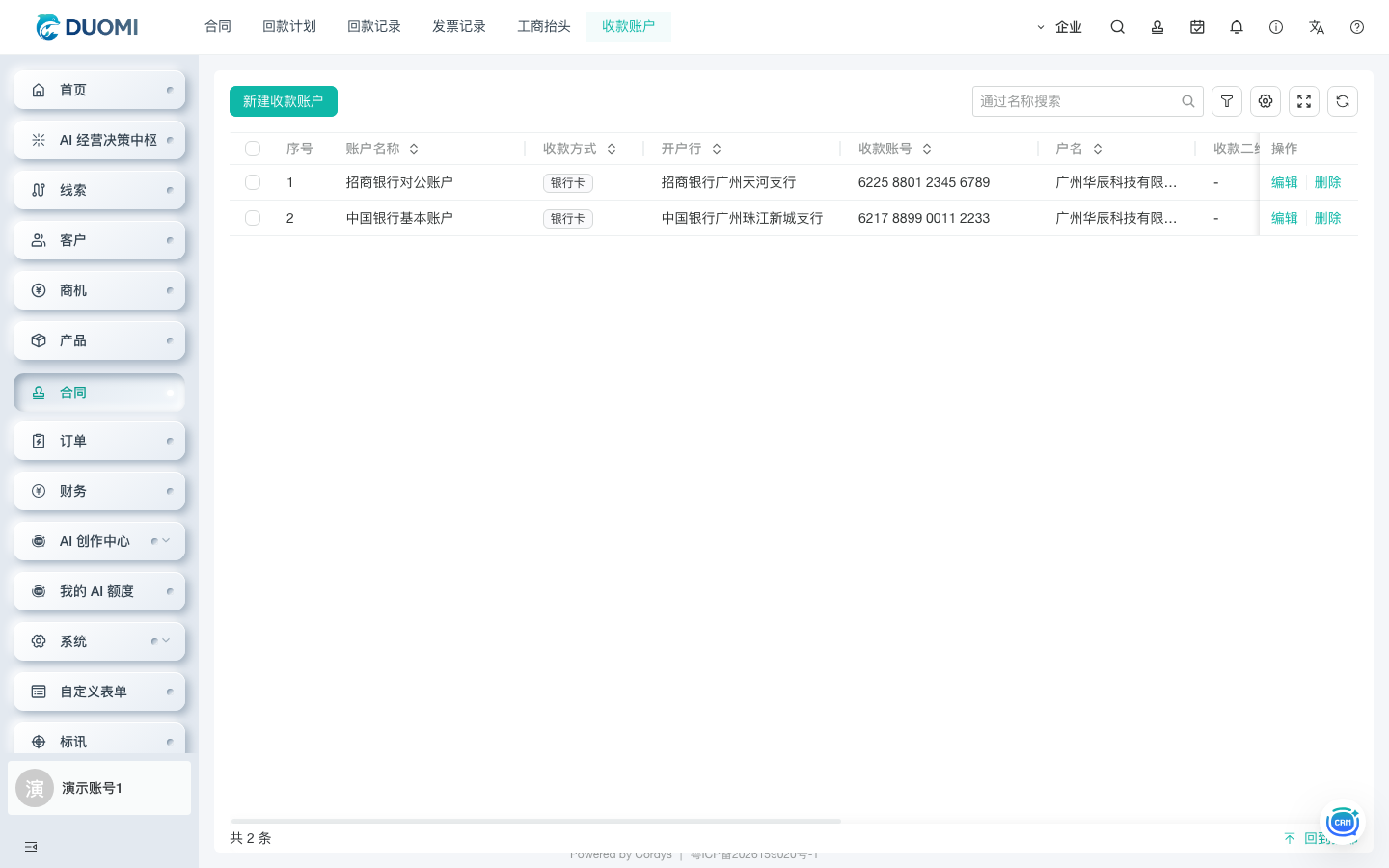This screenshot has width=1389, height=868.
Task: Open table column settings gear
Action: [1266, 101]
